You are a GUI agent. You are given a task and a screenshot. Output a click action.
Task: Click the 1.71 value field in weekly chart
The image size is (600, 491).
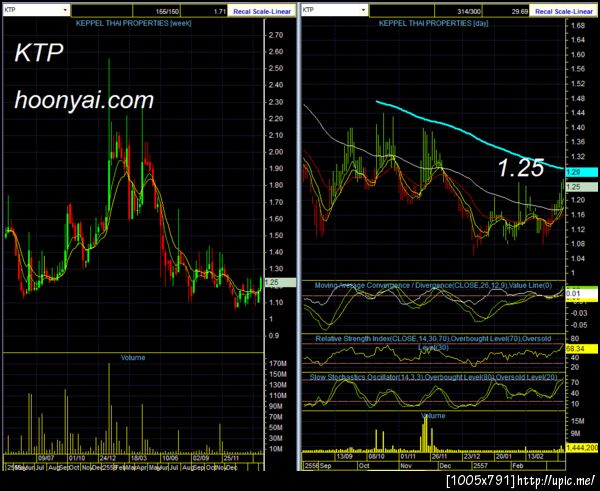click(204, 11)
